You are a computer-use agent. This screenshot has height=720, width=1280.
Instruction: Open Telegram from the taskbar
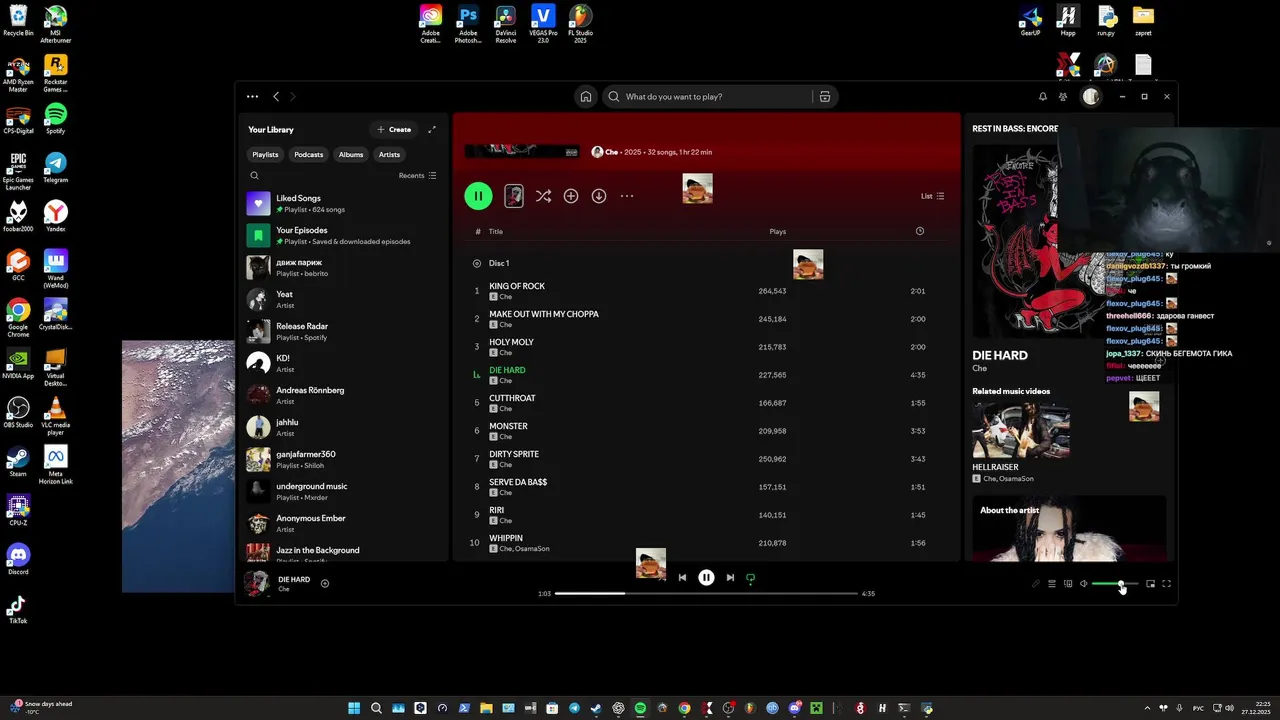[x=574, y=708]
